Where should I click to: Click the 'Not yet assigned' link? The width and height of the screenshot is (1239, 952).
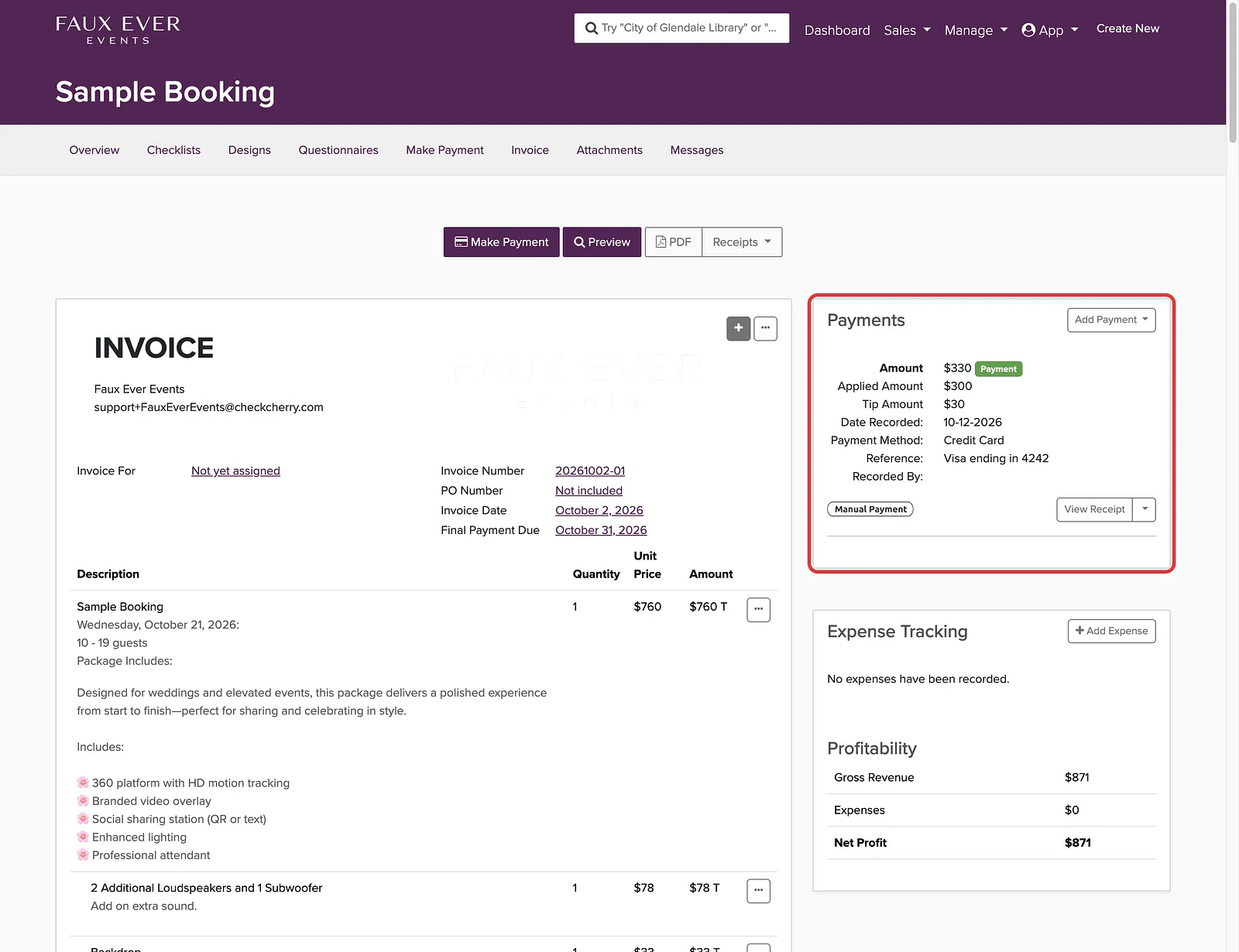click(235, 471)
